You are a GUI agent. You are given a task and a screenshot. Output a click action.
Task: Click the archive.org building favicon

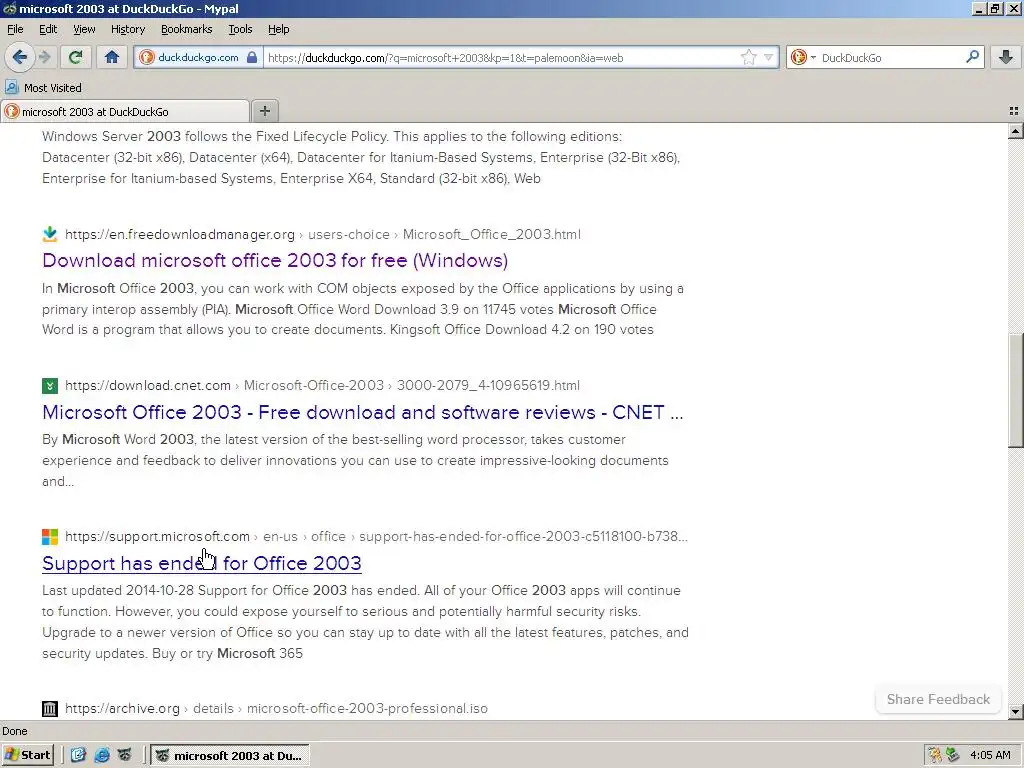coord(50,709)
